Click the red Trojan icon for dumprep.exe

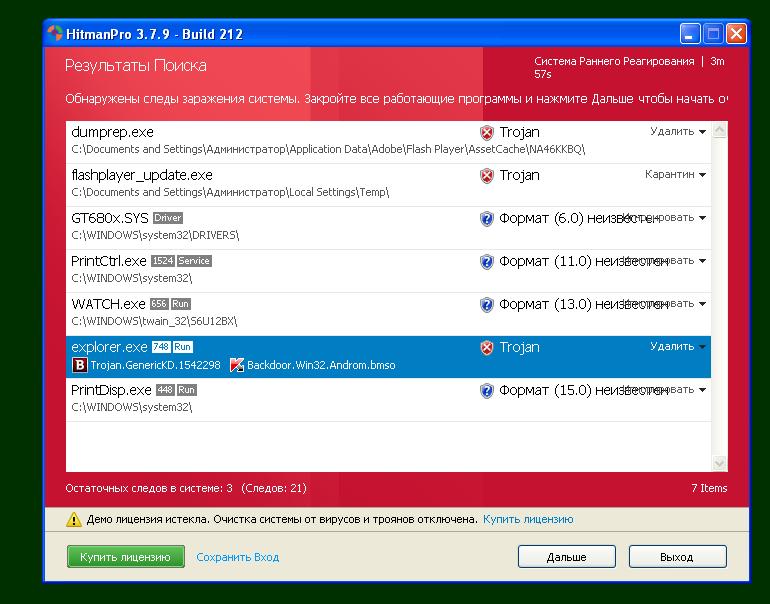pos(487,133)
